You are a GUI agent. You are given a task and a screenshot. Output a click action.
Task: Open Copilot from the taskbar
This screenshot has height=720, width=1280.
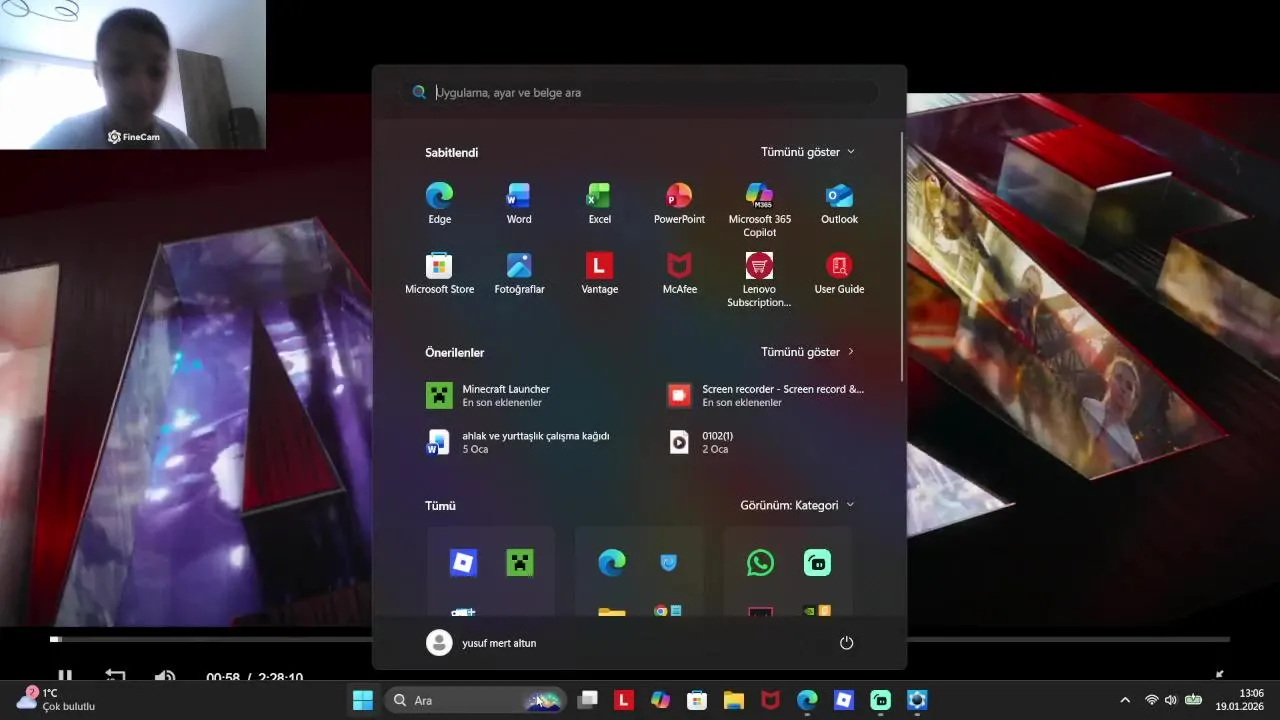click(660, 700)
